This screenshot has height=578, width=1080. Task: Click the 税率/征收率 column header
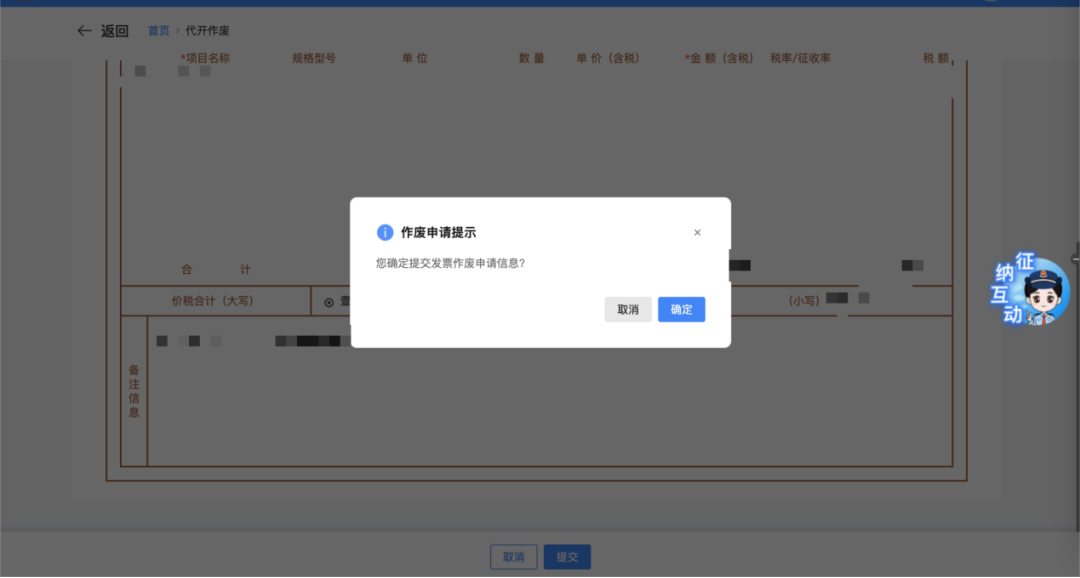point(800,58)
